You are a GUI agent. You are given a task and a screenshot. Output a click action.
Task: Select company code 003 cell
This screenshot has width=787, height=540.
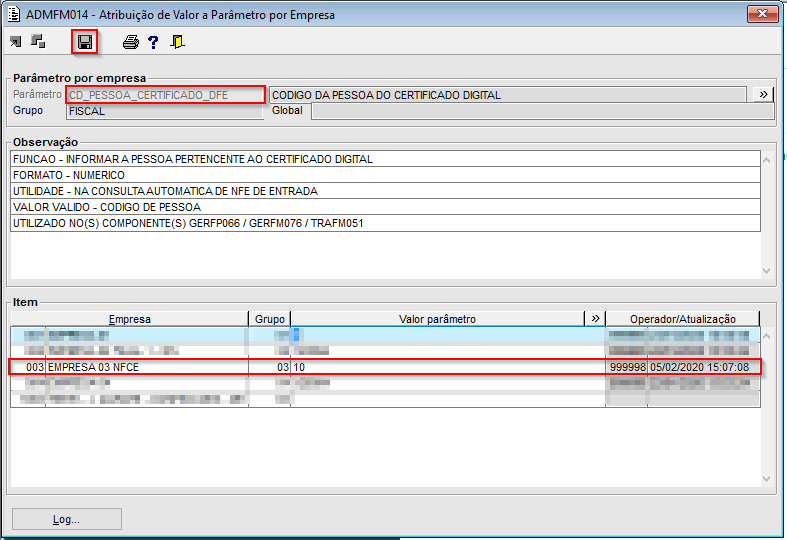click(x=28, y=367)
